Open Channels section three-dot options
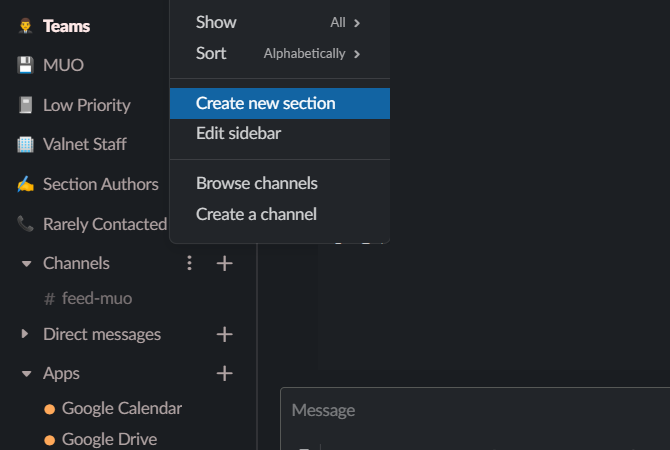670x450 pixels. click(190, 263)
